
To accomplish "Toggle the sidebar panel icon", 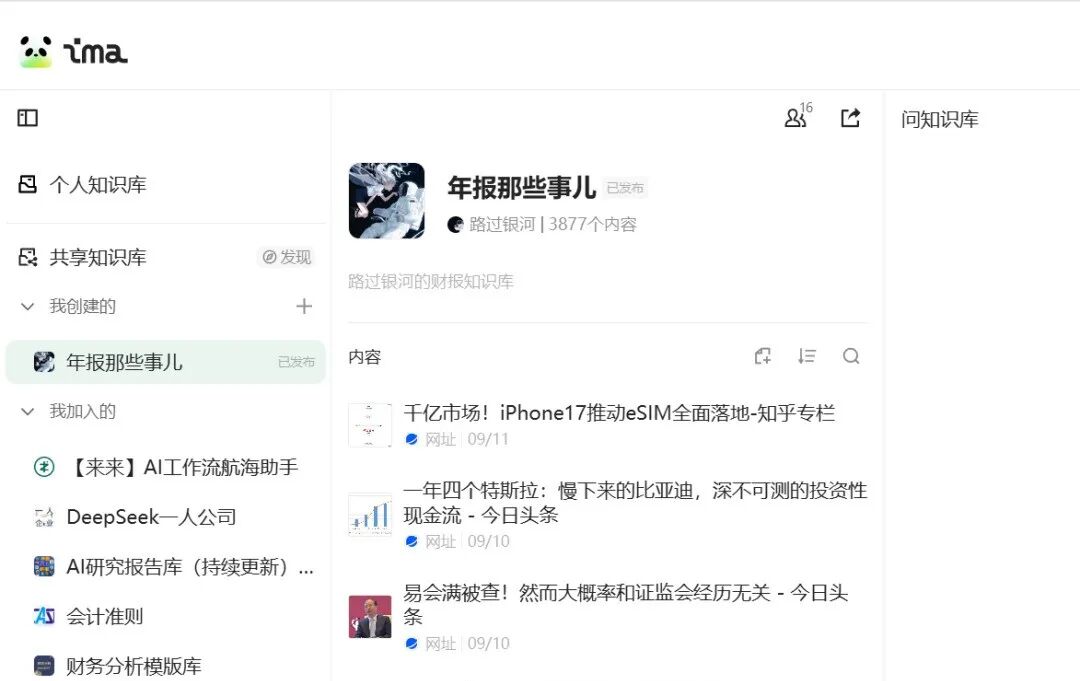I will (28, 118).
